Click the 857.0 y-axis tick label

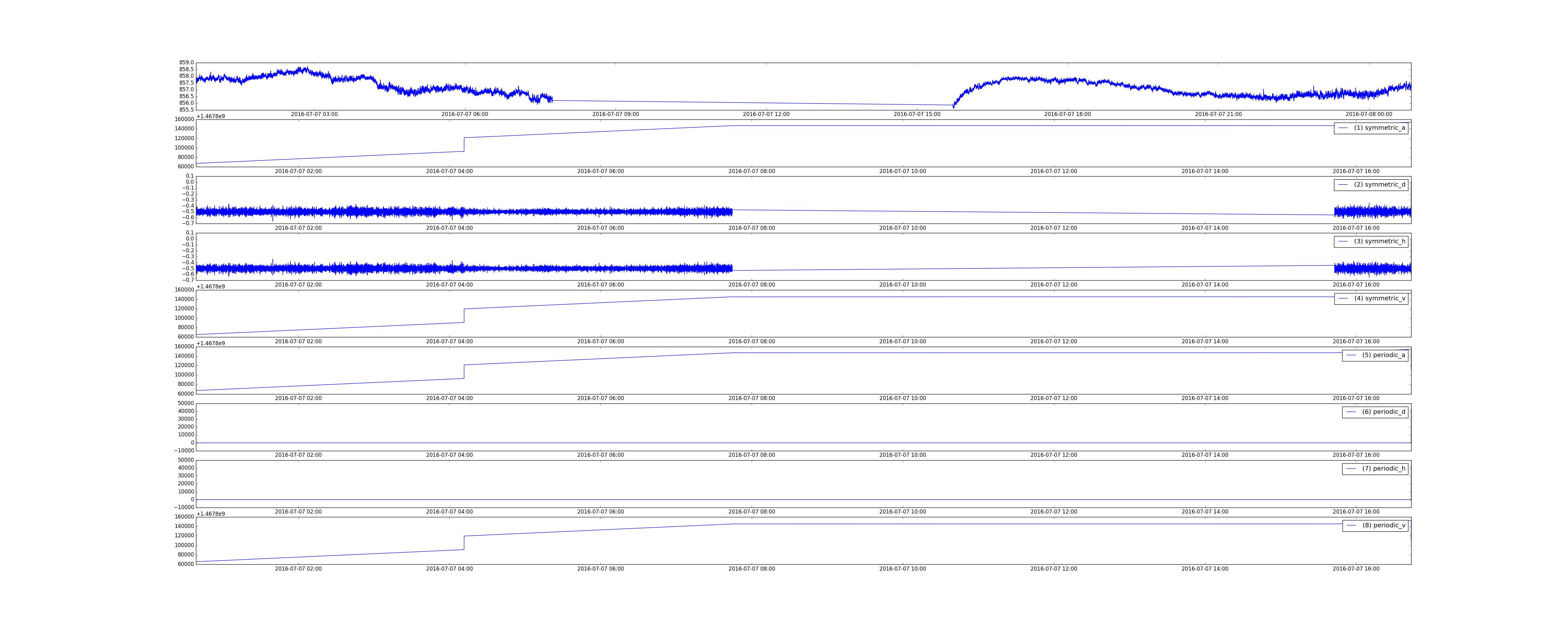(186, 89)
